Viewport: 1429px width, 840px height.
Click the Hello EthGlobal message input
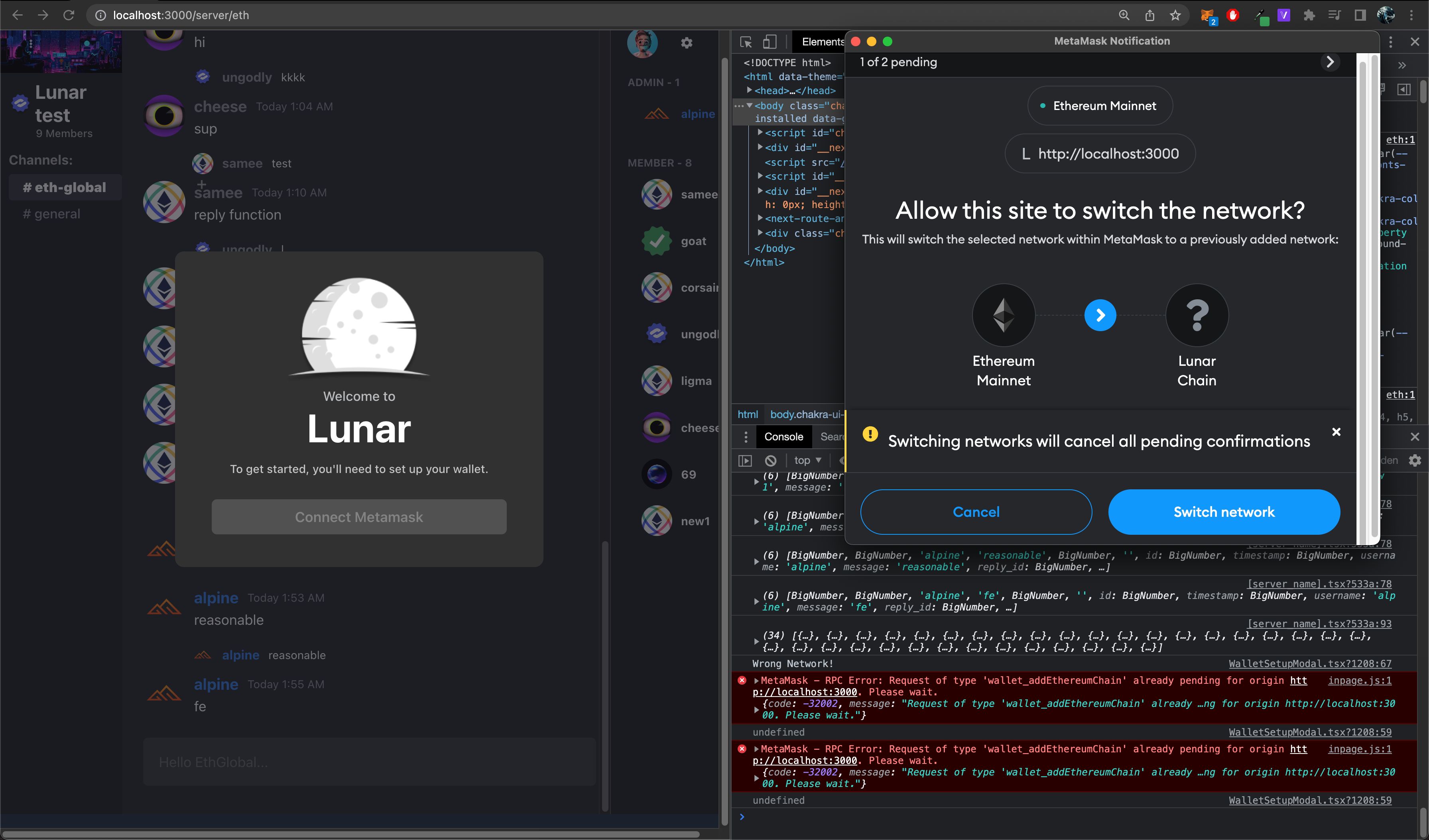pyautogui.click(x=369, y=762)
